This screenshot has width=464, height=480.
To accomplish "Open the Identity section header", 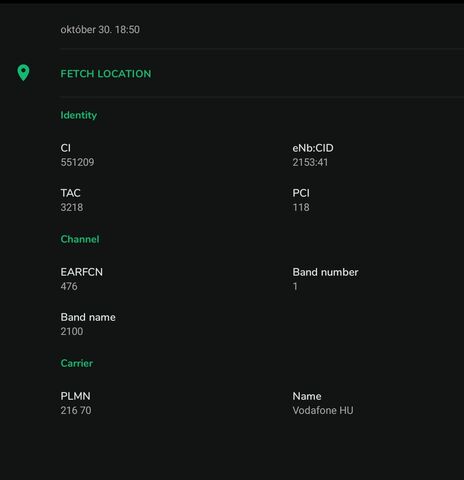I will [79, 115].
